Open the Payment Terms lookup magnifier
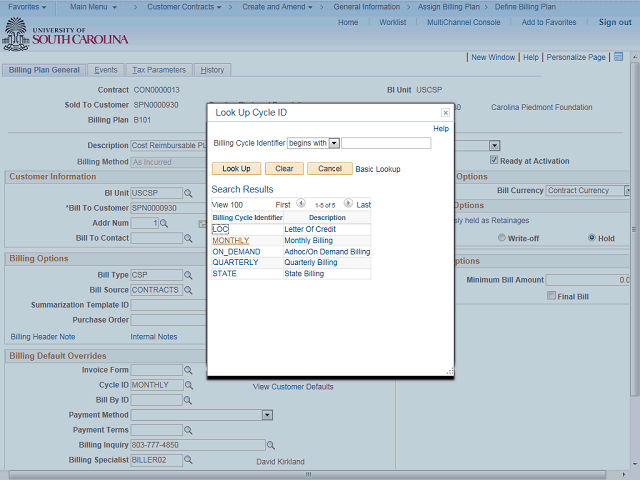This screenshot has height=480, width=640. pos(188,430)
